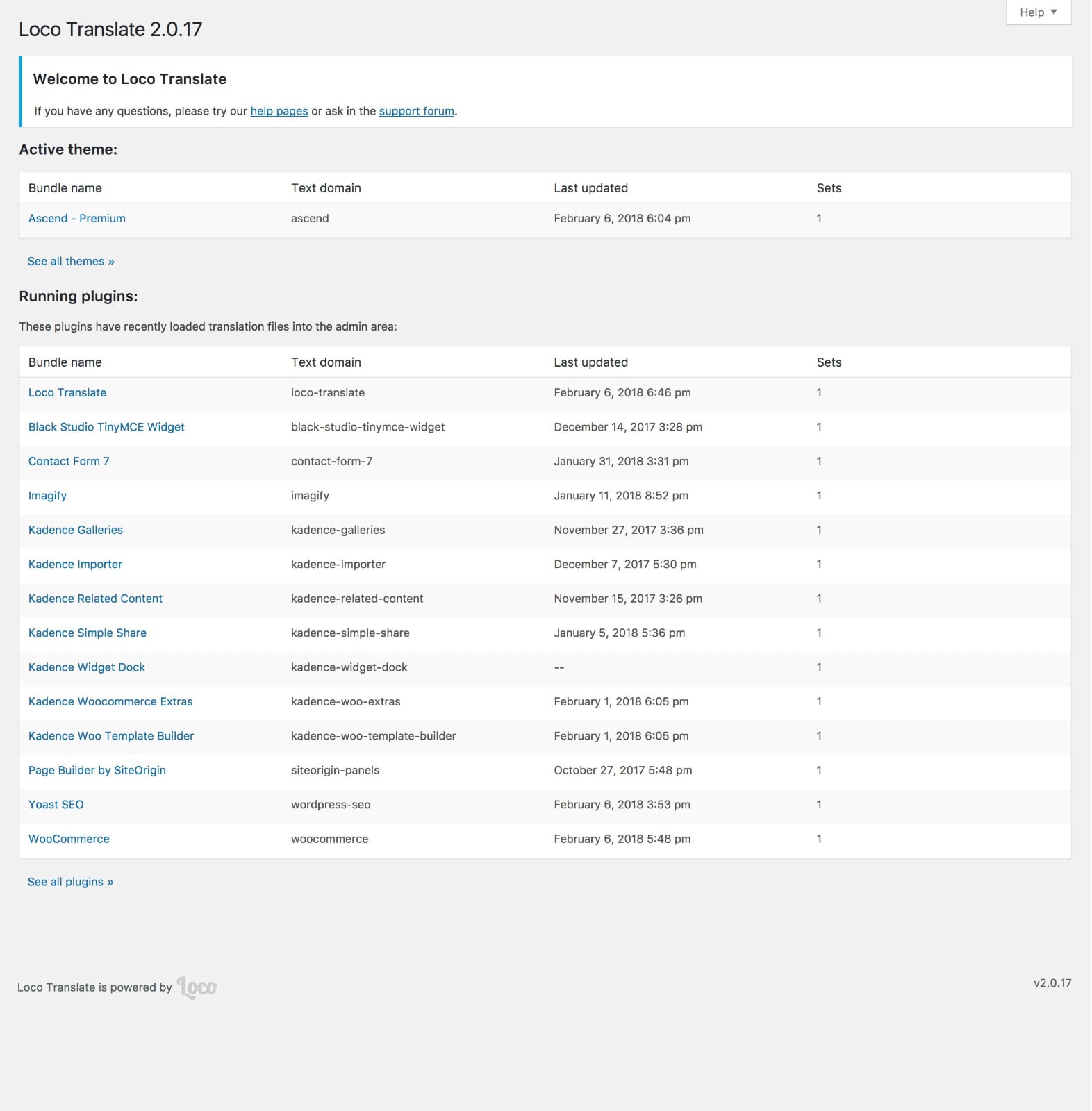Open Contact Form 7 plugin bundle
Image resolution: width=1092 pixels, height=1111 pixels.
(x=68, y=461)
